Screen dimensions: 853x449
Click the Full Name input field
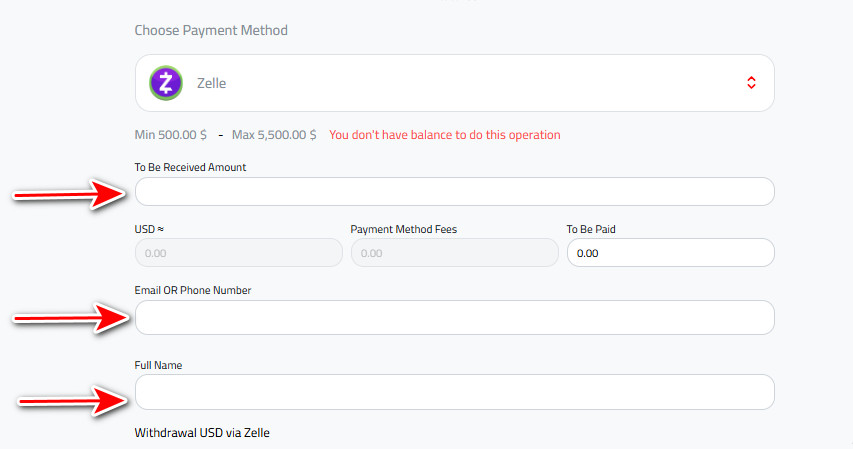pos(455,392)
